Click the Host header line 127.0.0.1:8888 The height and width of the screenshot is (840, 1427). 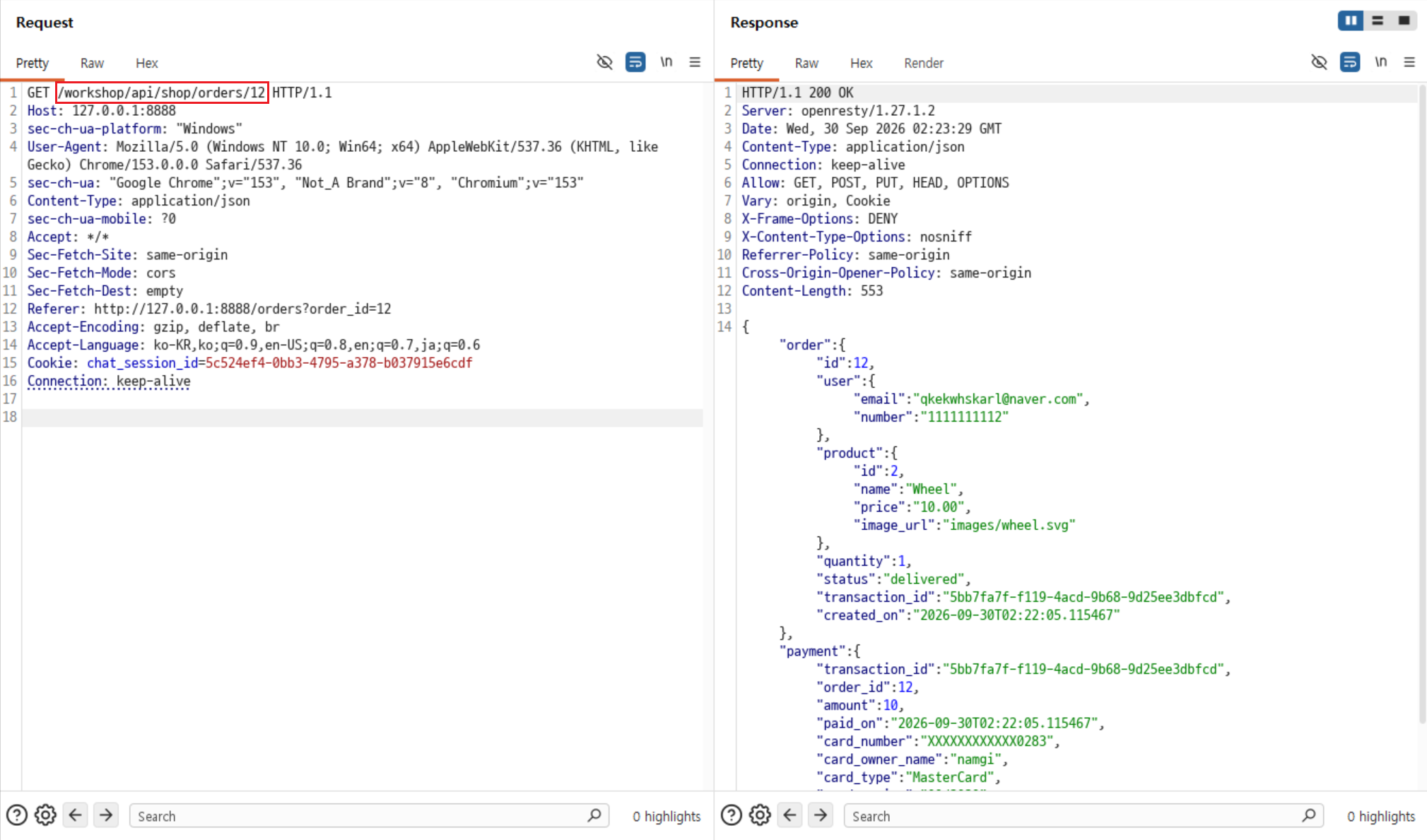point(102,111)
